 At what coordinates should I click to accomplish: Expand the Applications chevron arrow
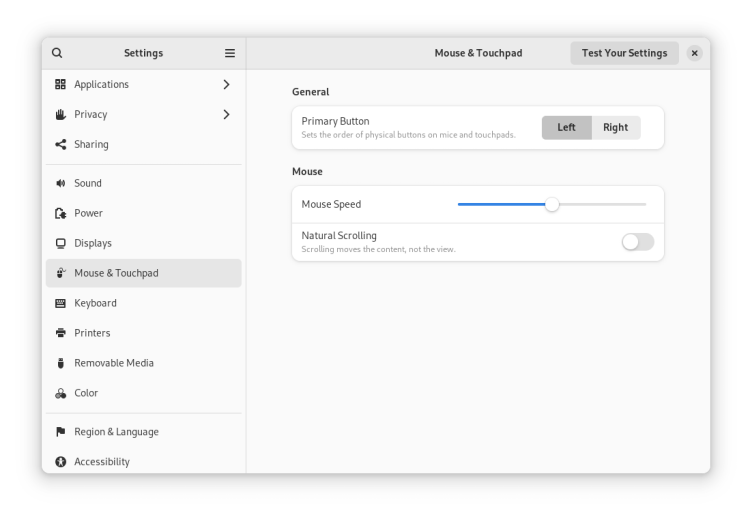click(x=226, y=84)
